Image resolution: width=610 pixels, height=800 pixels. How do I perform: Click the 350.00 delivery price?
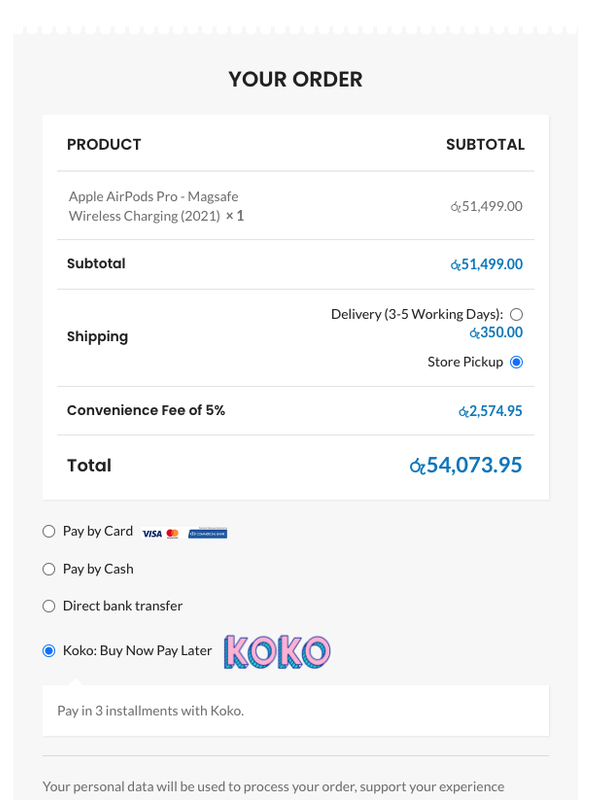point(496,333)
